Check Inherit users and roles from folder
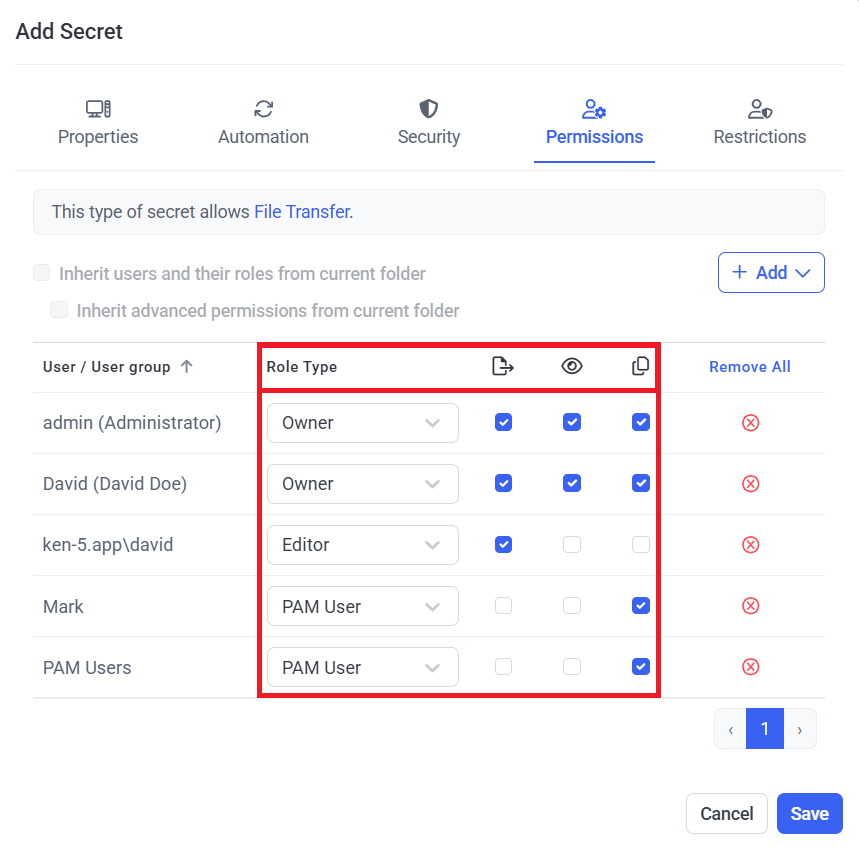Viewport: 859px width, 847px height. pos(42,273)
